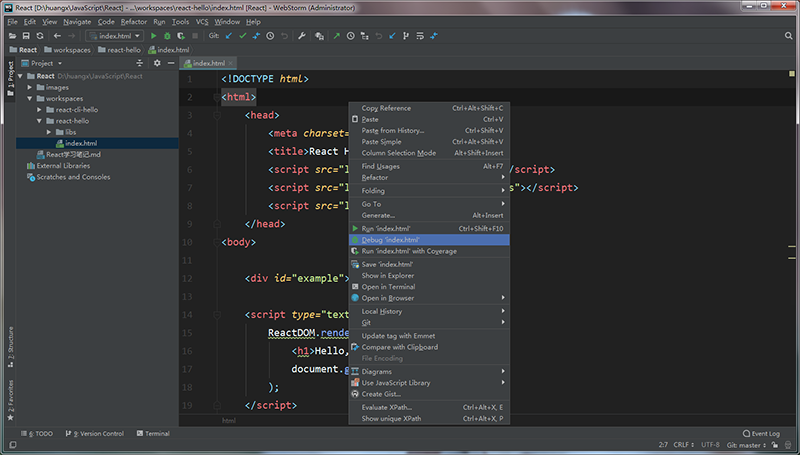
Task: Click the Git update project arrow icon
Action: [229, 36]
